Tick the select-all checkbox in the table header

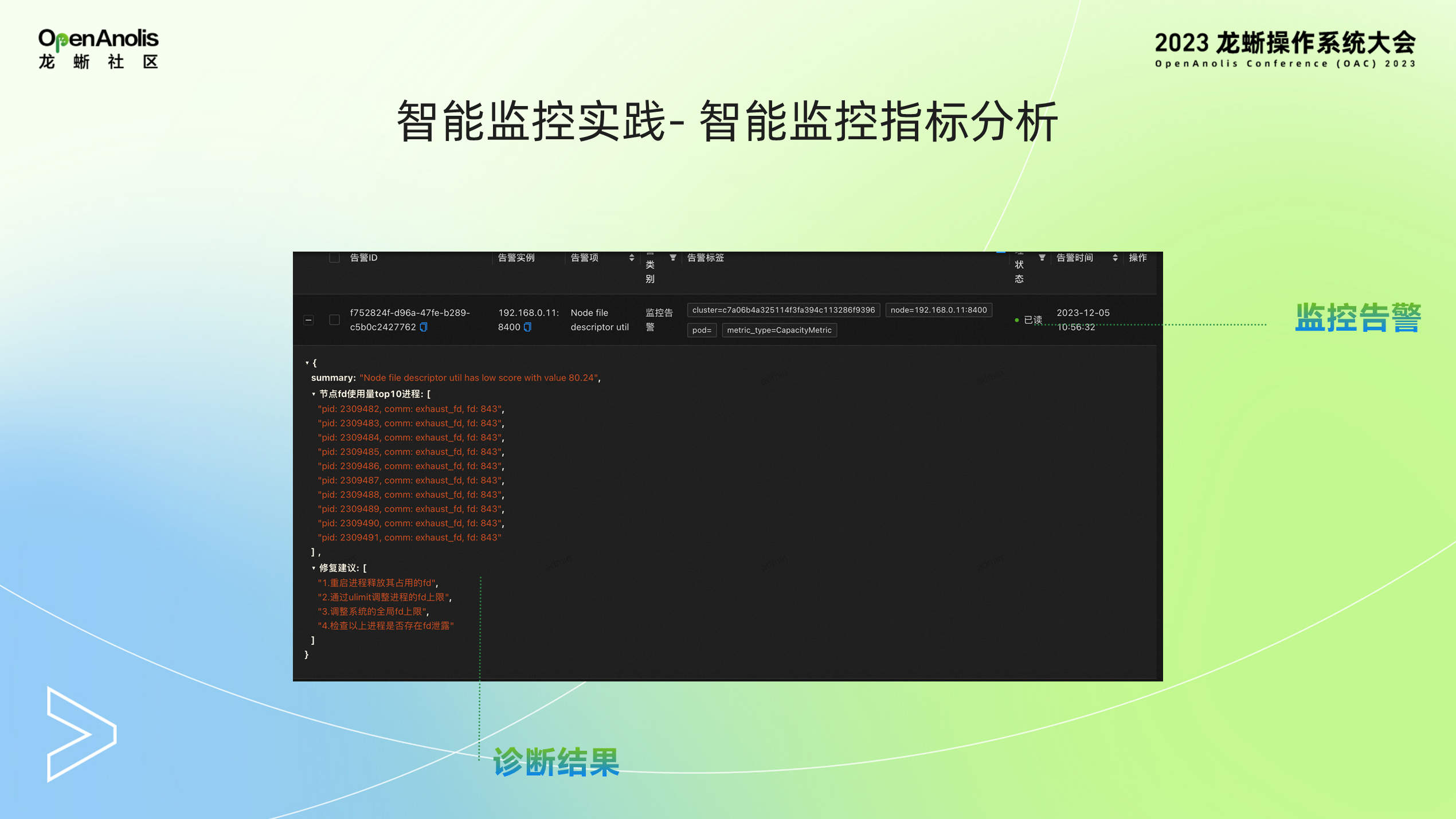(335, 258)
